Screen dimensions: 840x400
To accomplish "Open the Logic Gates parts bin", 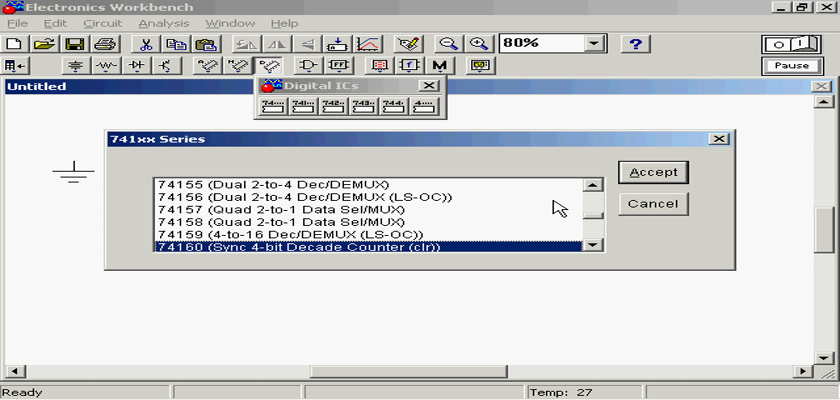I will [x=308, y=66].
